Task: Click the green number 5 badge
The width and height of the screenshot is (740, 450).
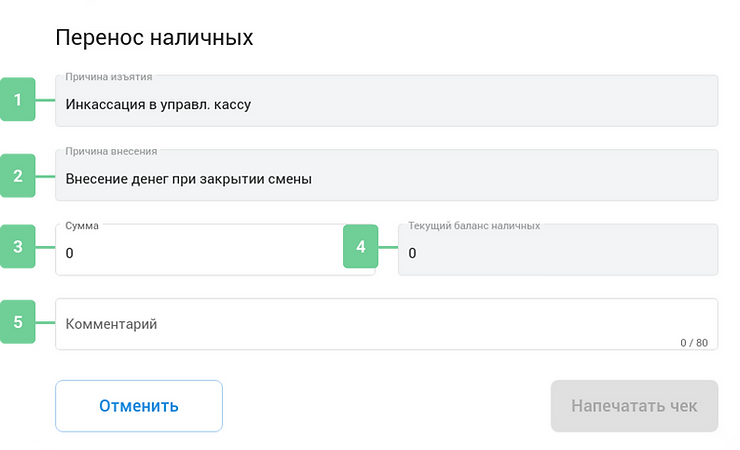Action: pyautogui.click(x=17, y=322)
